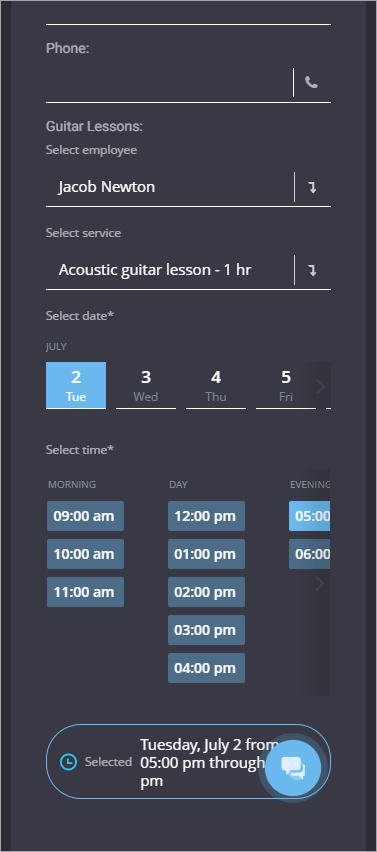Focus the Phone input field
The height and width of the screenshot is (852, 377).
click(169, 83)
